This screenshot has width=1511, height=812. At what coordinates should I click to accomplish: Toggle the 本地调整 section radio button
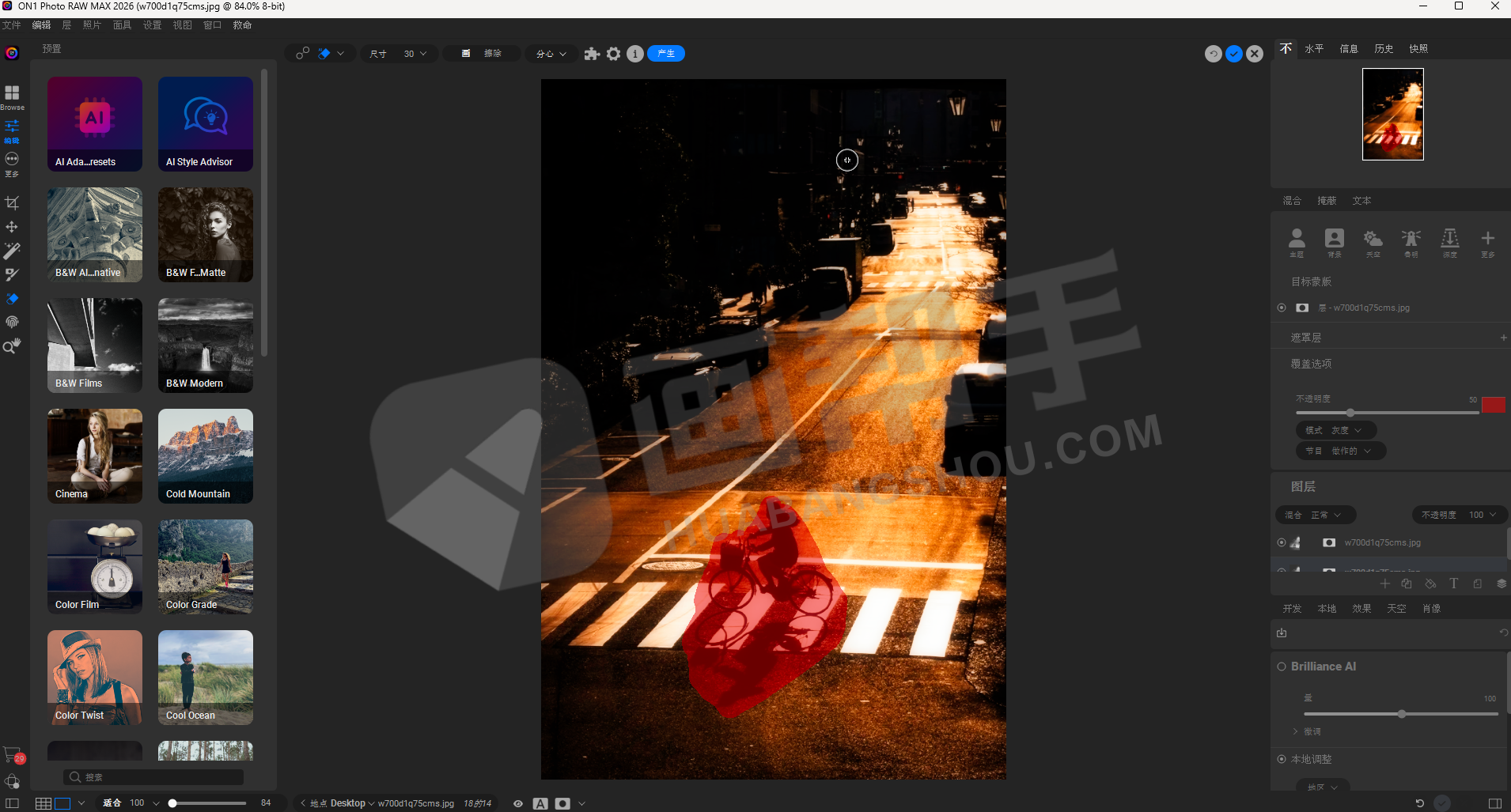(x=1282, y=759)
